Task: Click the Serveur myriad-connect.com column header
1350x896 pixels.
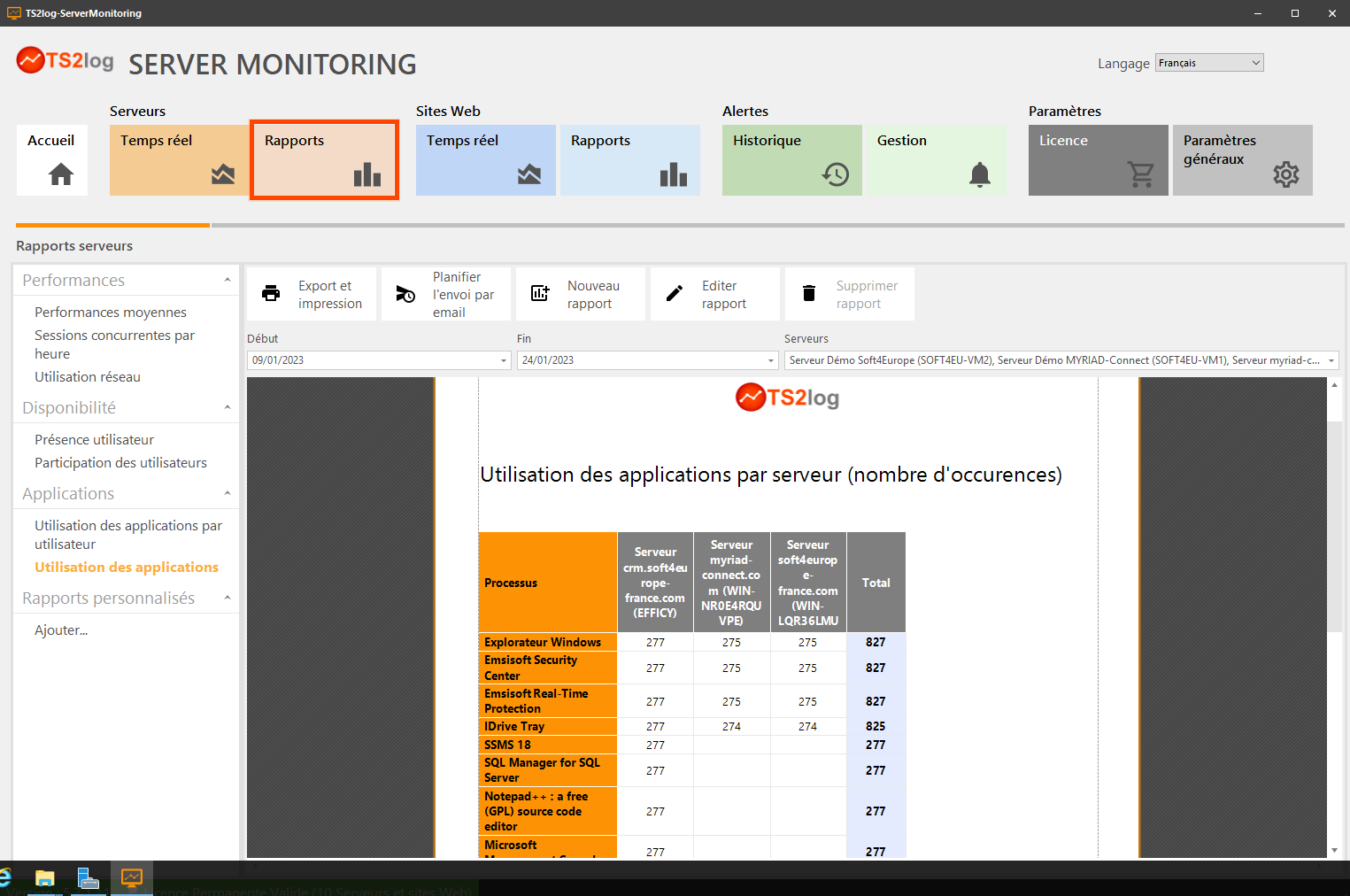Action: coord(731,583)
